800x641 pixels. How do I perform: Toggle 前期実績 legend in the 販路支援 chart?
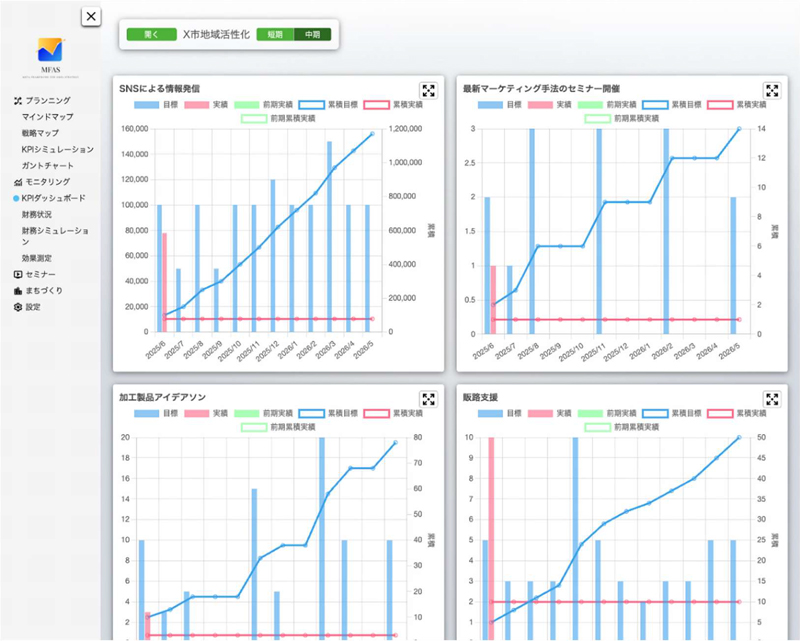(607, 413)
